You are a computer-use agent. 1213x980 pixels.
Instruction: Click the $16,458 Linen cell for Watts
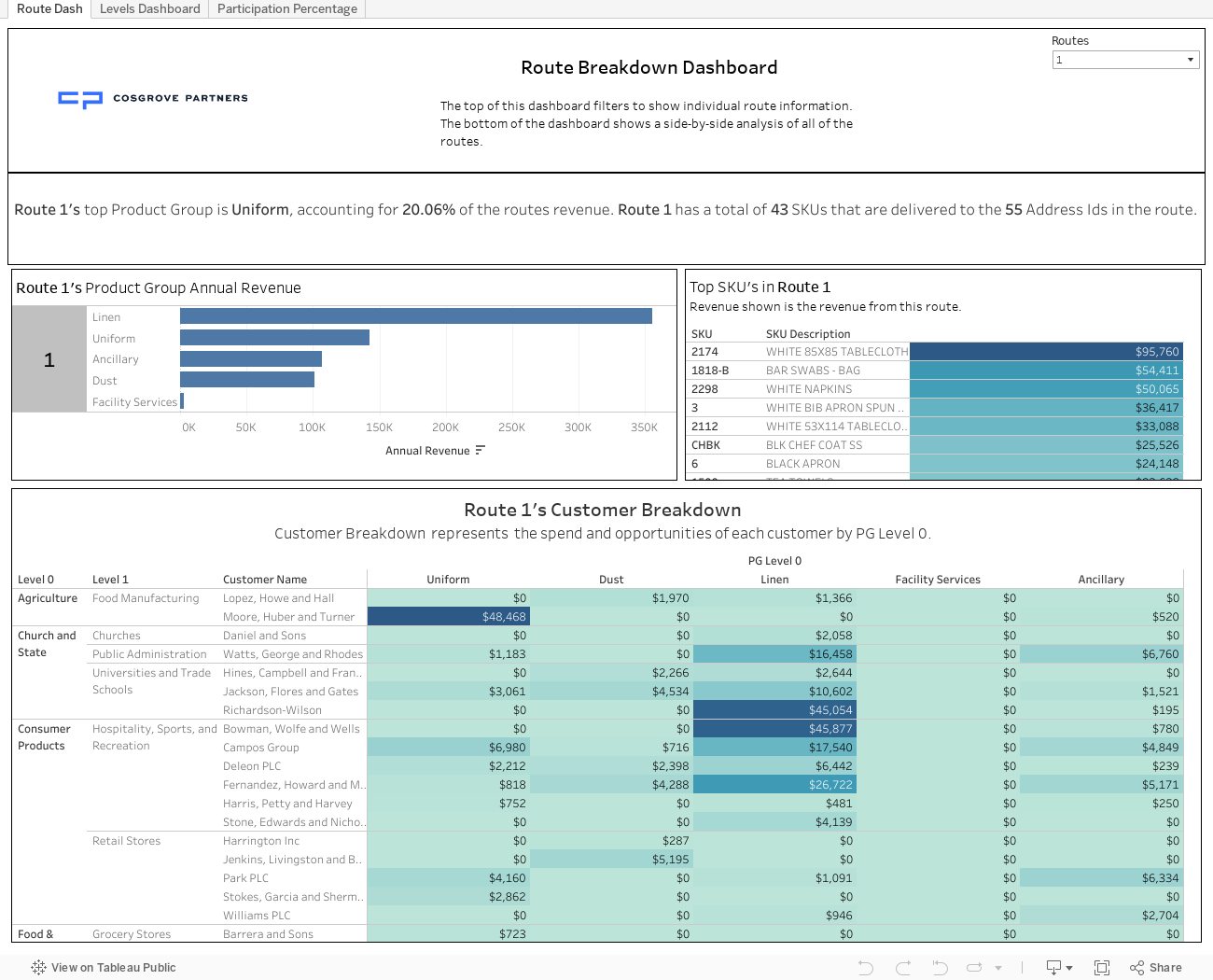[774, 654]
